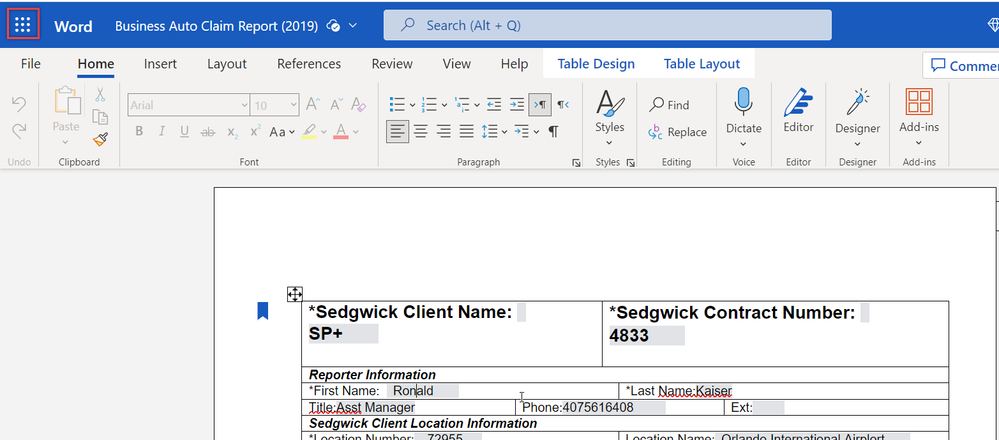Toggle Show/Hide paragraph marks
The image size is (999, 440).
click(554, 132)
